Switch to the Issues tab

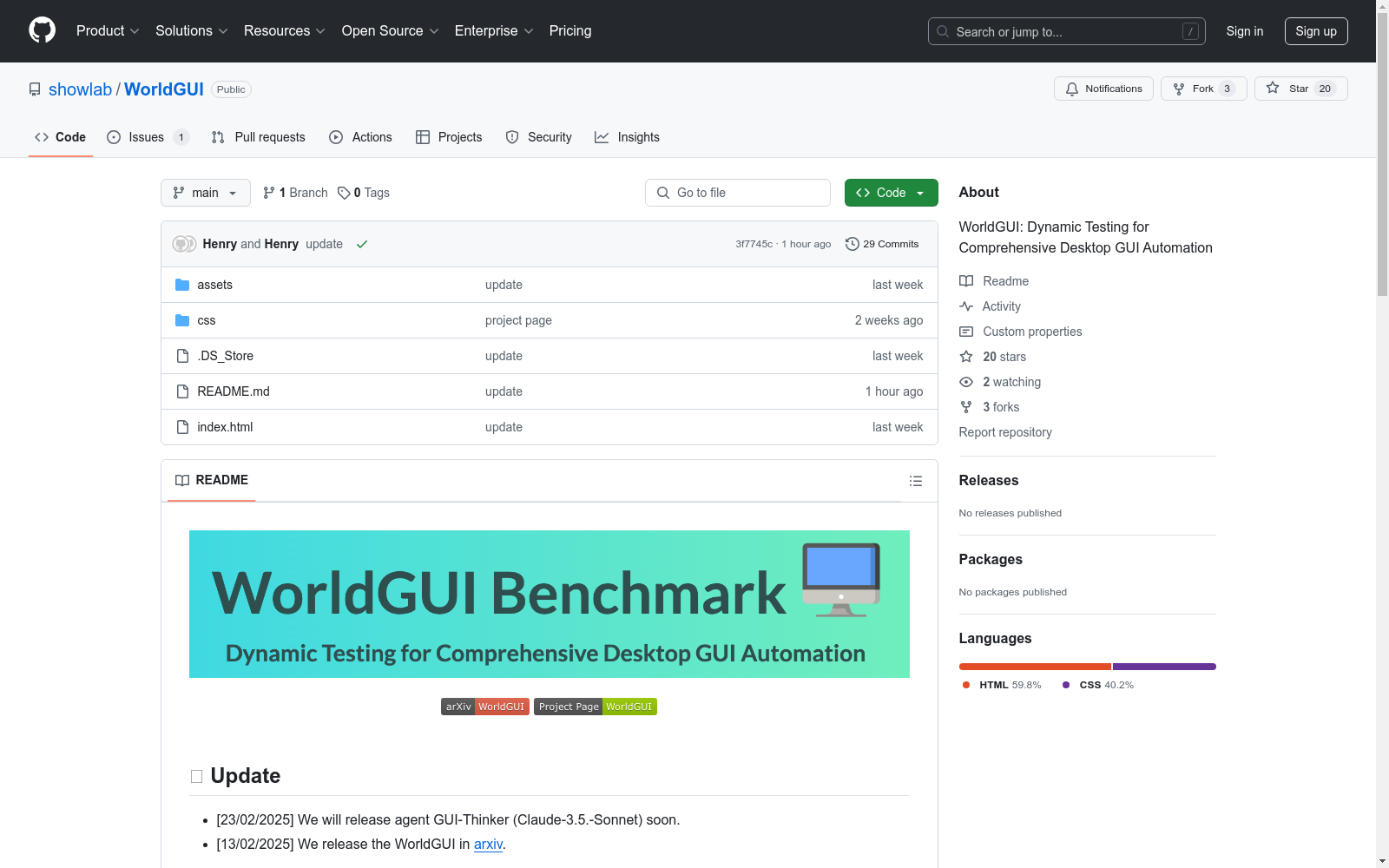coord(148,137)
